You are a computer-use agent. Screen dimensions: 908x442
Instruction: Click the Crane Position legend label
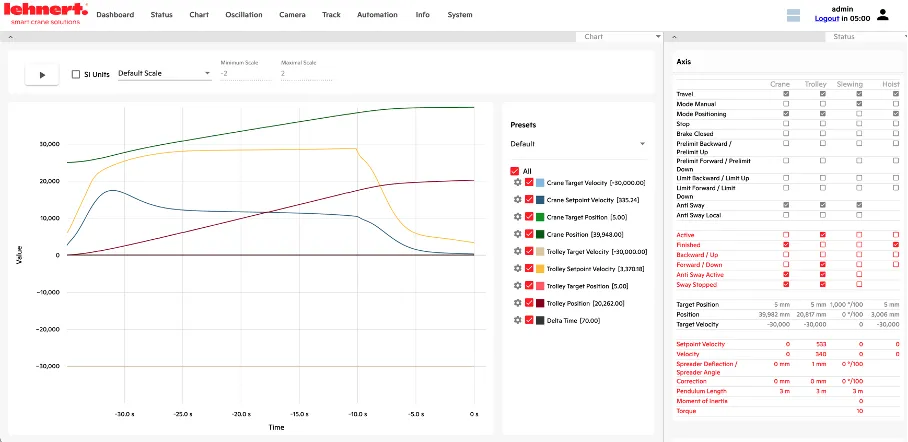[585, 235]
